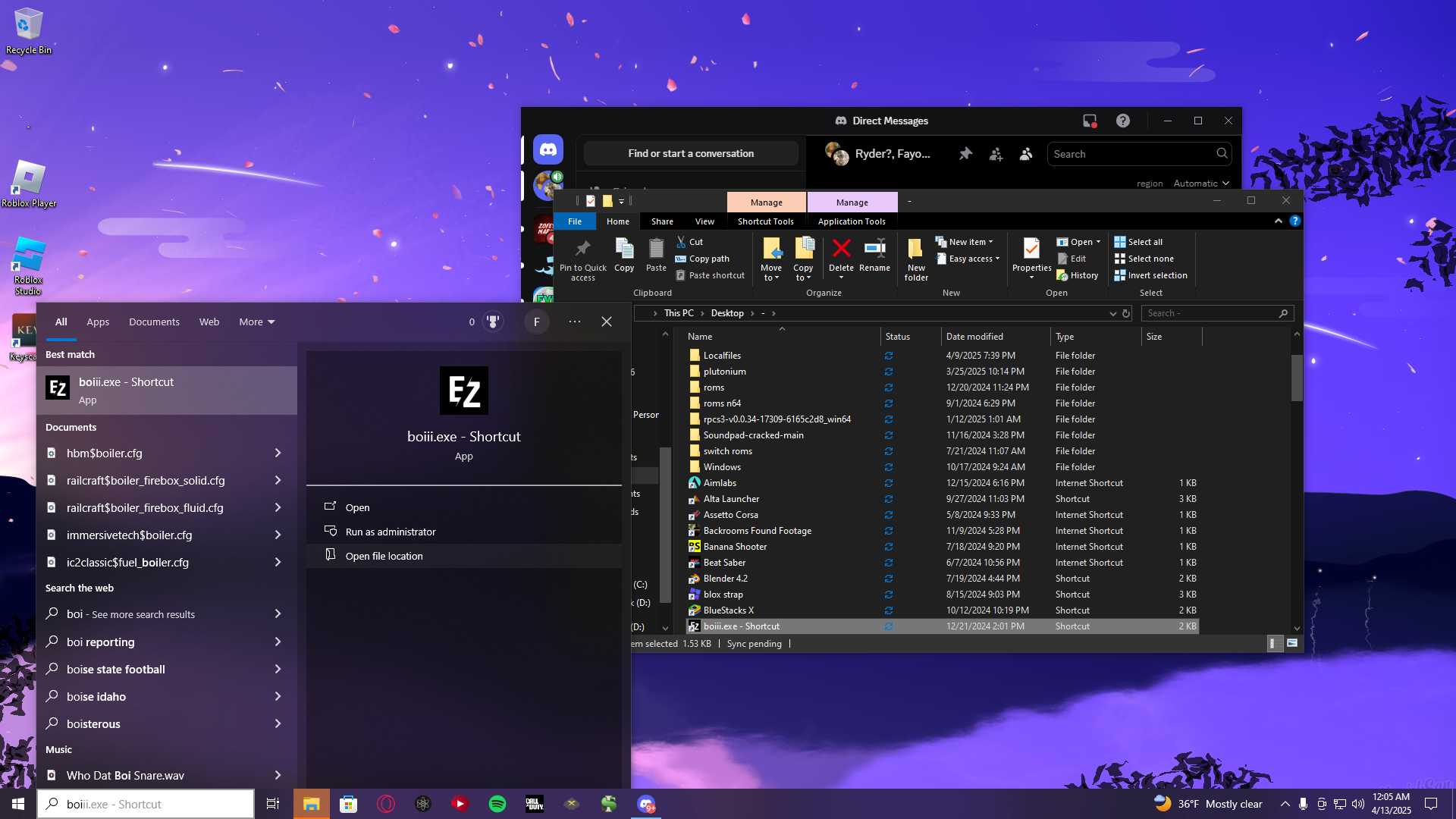Open the Share ribbon tab

pyautogui.click(x=662, y=221)
